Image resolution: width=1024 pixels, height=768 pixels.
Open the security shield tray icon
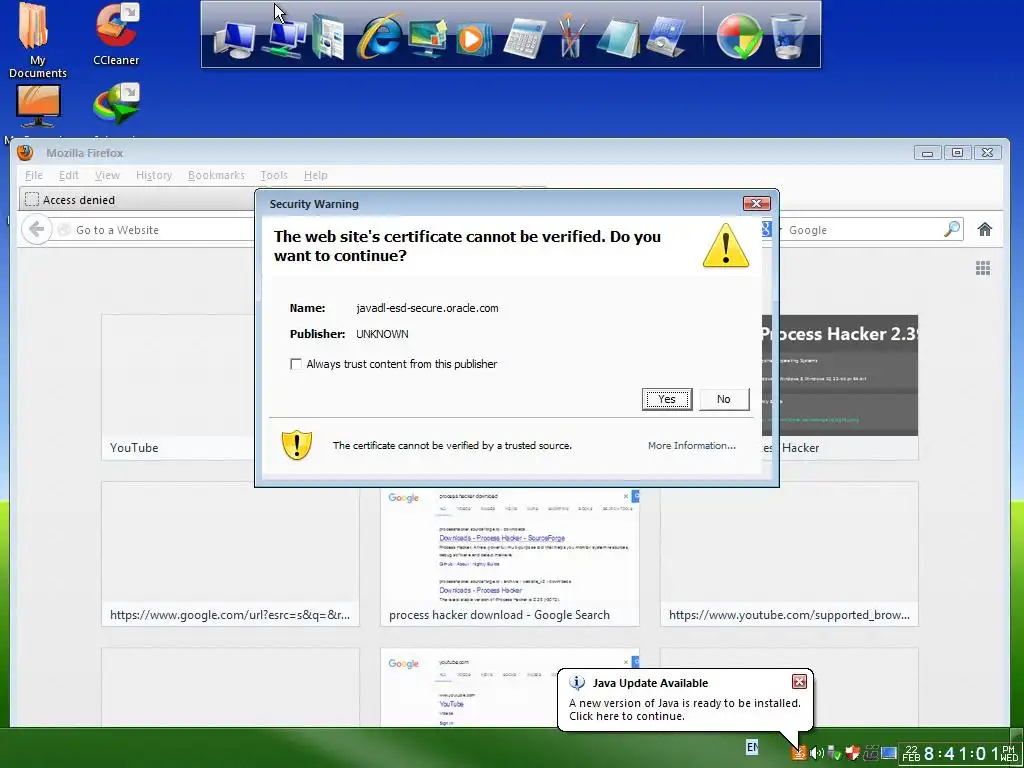click(x=852, y=753)
